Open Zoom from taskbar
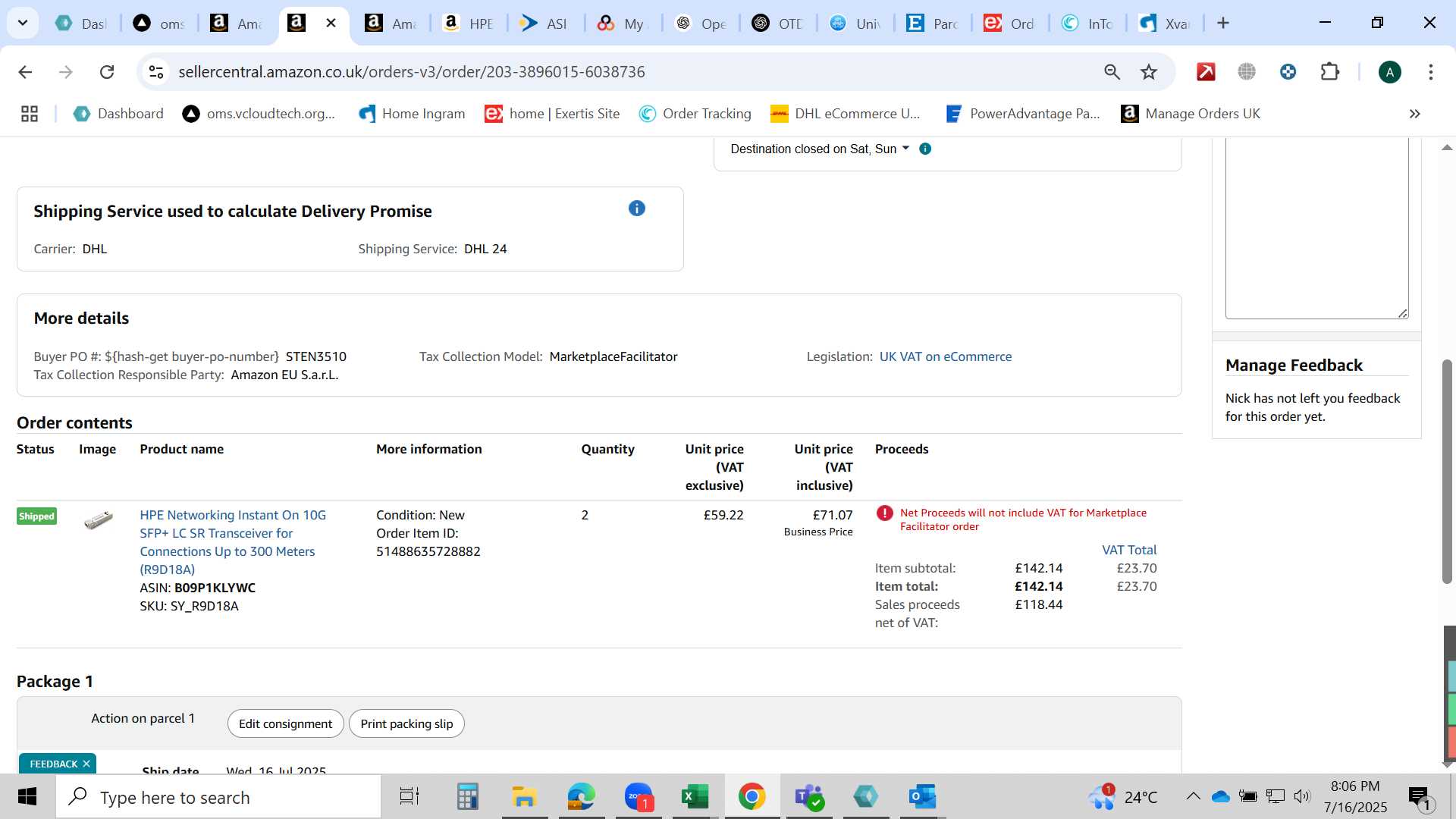Screen dimensions: 1456x819 [x=639, y=797]
